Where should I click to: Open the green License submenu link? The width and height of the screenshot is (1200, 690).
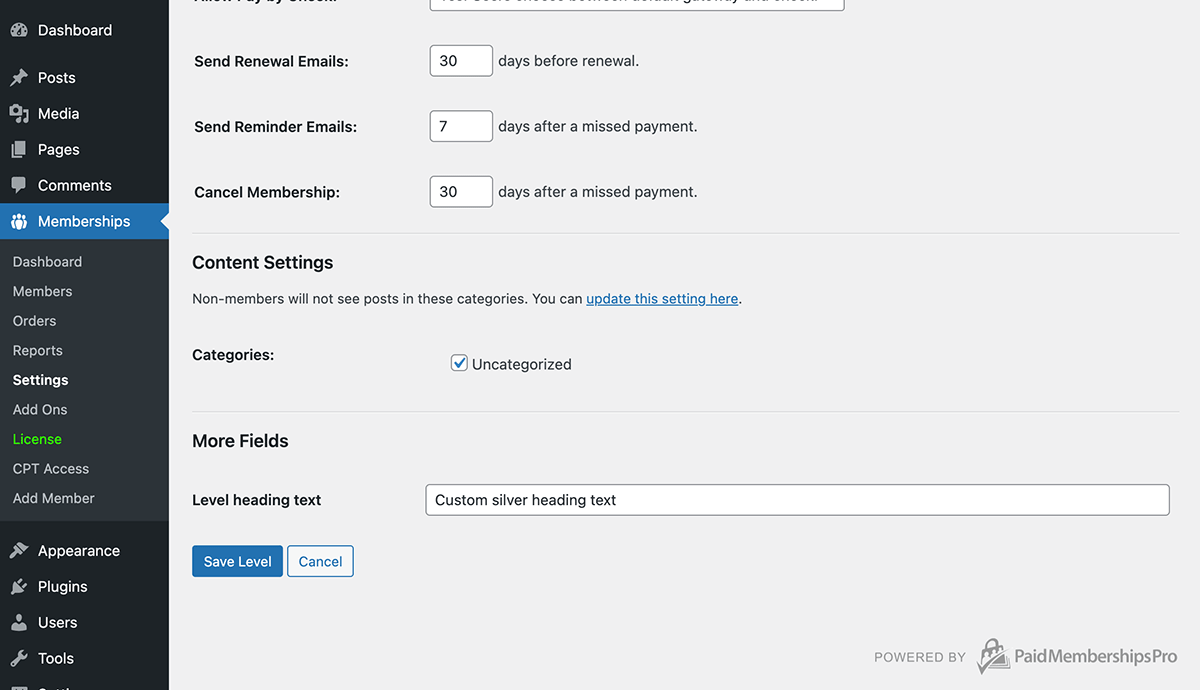(x=37, y=439)
